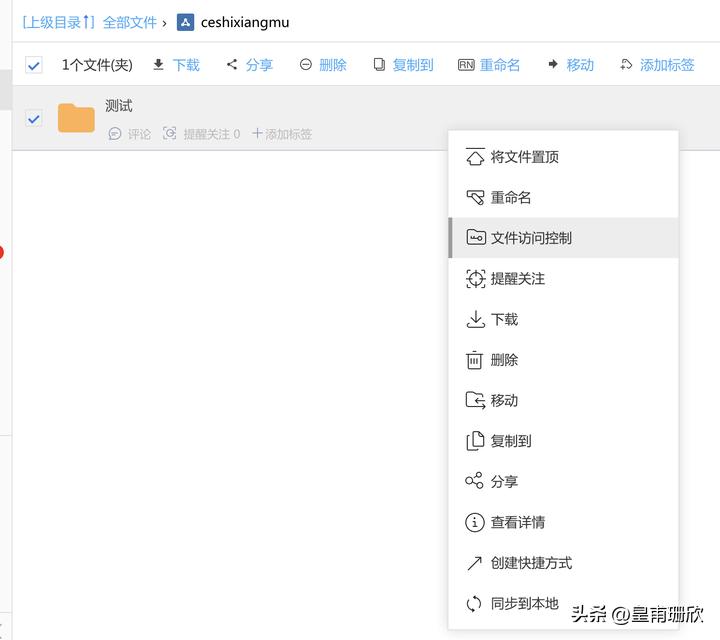Select 删除 in the context menu
Screen dimensions: 720x640
[563, 360]
